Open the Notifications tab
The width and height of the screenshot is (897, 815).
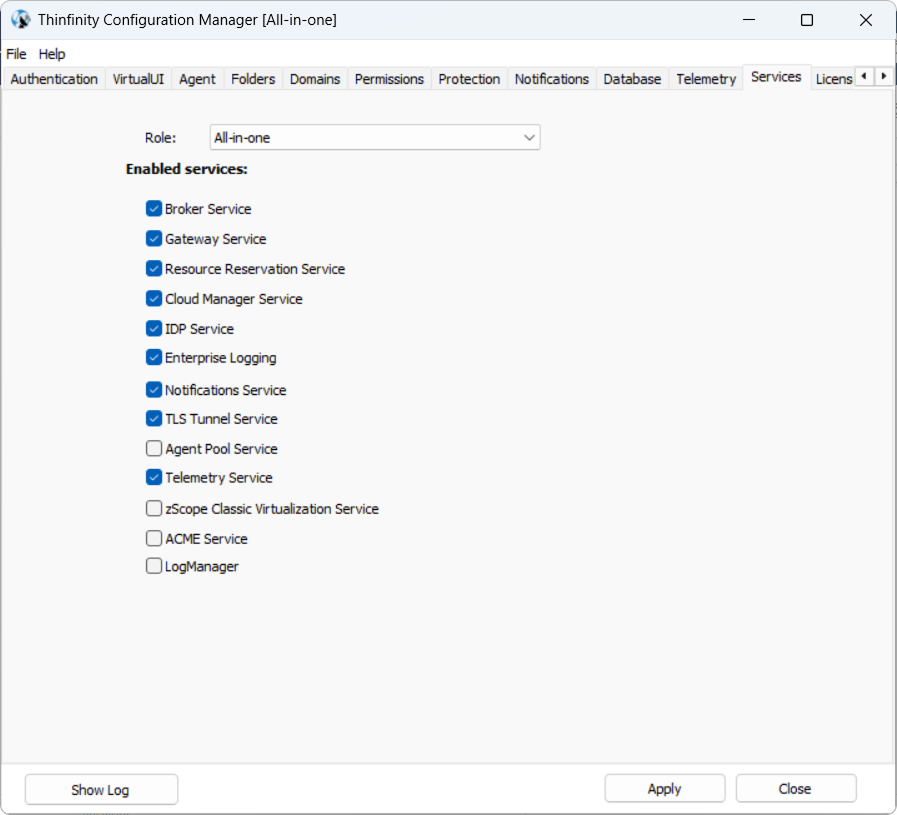tap(551, 79)
